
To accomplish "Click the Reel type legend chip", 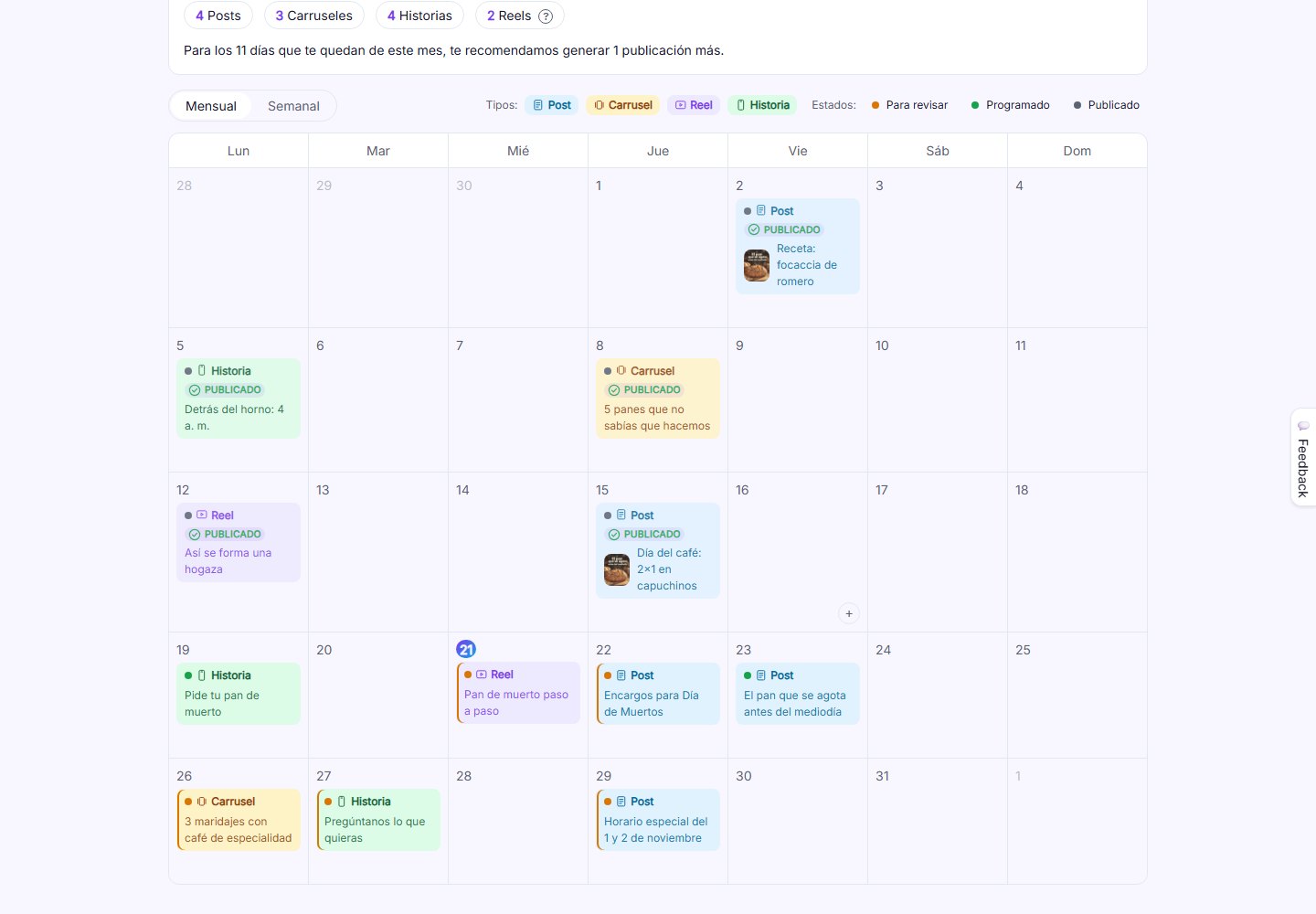I will [694, 105].
